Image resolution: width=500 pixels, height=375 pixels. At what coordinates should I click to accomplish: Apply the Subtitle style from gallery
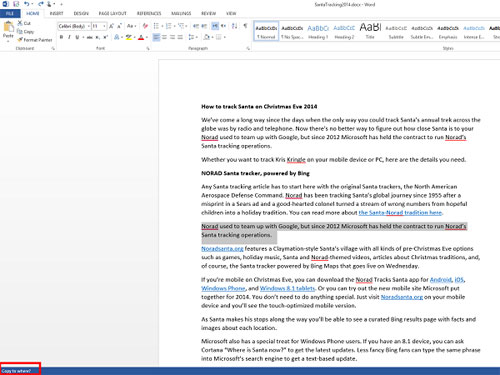[396, 31]
